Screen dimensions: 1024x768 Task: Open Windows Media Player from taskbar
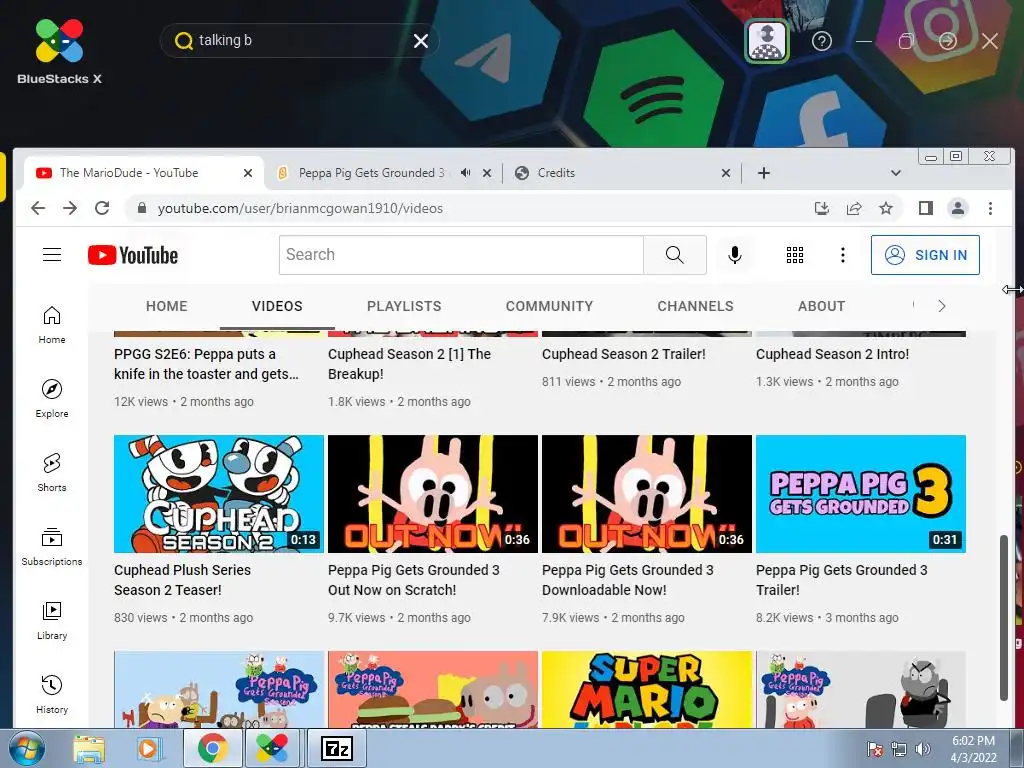pos(149,749)
